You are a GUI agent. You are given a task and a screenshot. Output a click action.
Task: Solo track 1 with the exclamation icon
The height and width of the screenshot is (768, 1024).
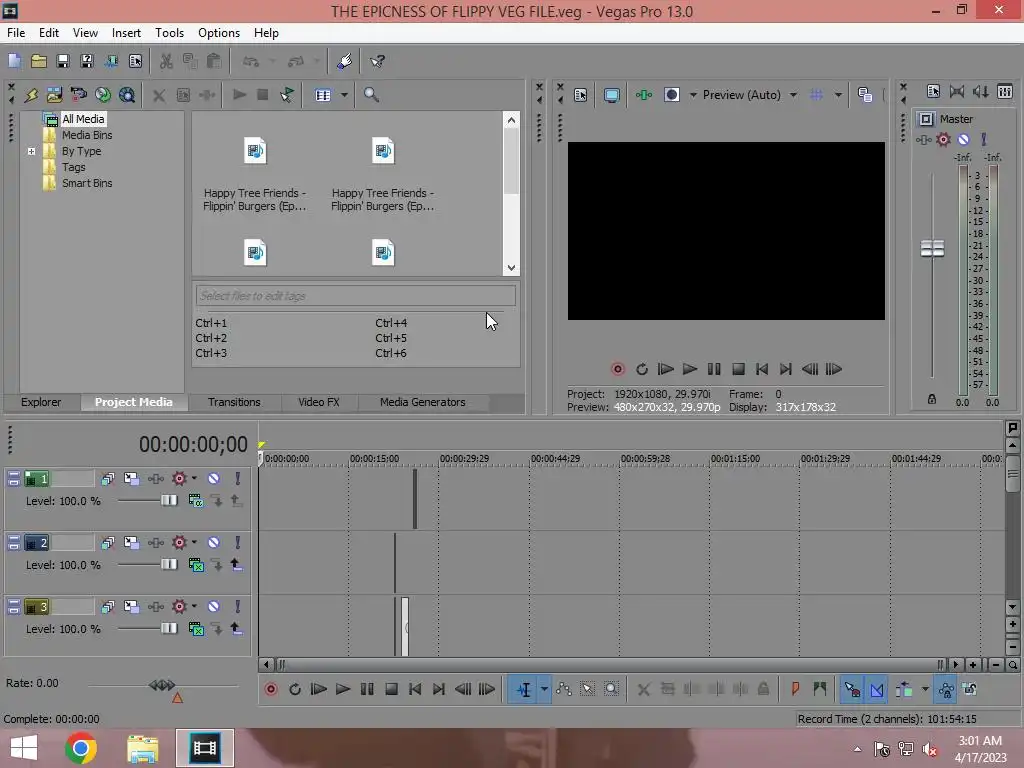point(238,479)
